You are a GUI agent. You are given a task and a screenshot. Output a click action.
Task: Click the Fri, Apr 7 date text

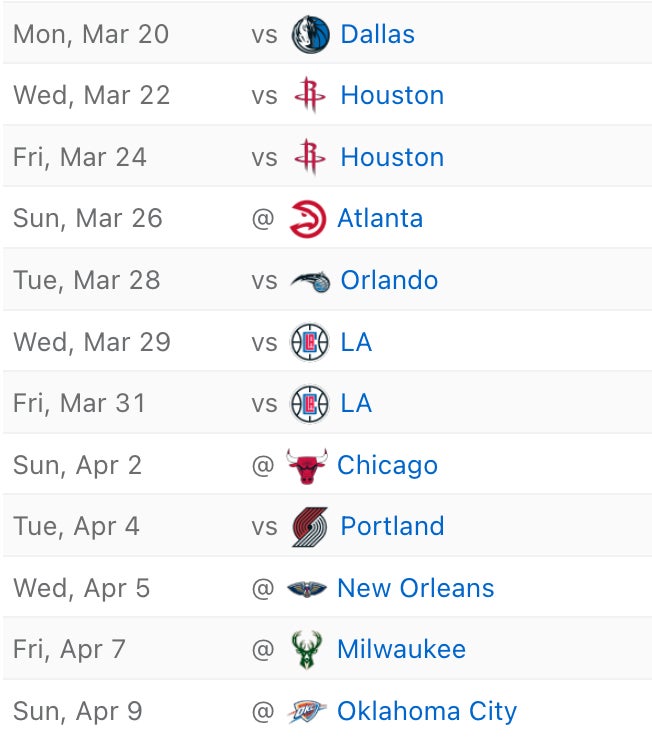tap(69, 650)
